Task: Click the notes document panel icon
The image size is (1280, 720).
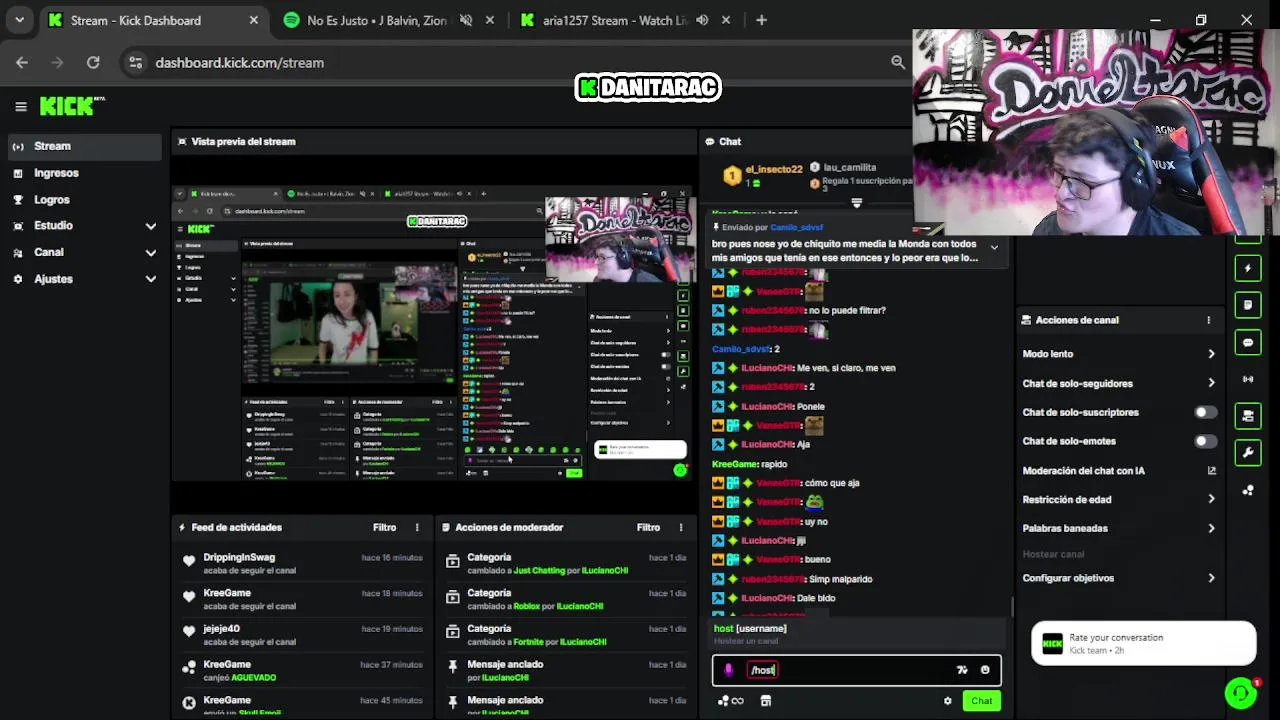Action: (1248, 305)
